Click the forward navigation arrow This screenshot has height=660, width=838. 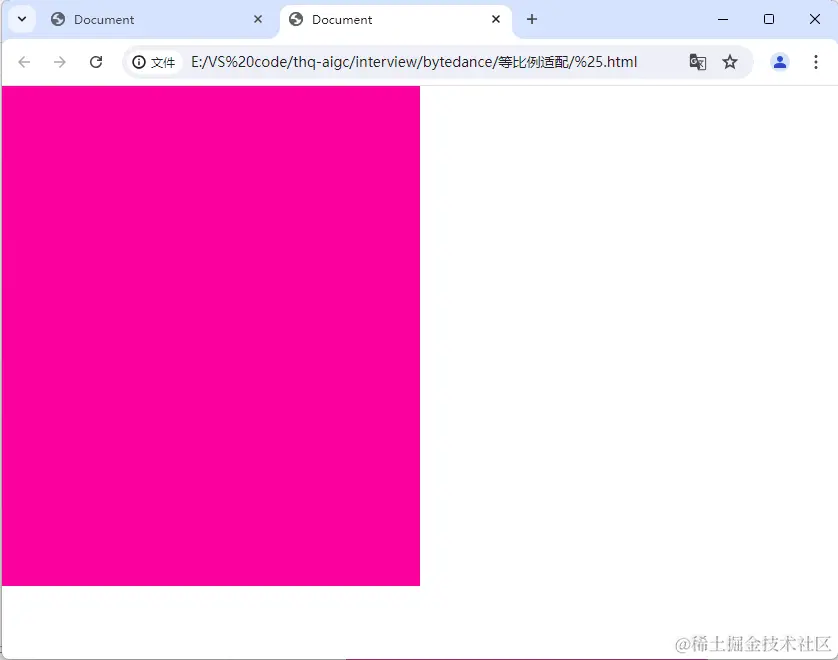pos(59,61)
